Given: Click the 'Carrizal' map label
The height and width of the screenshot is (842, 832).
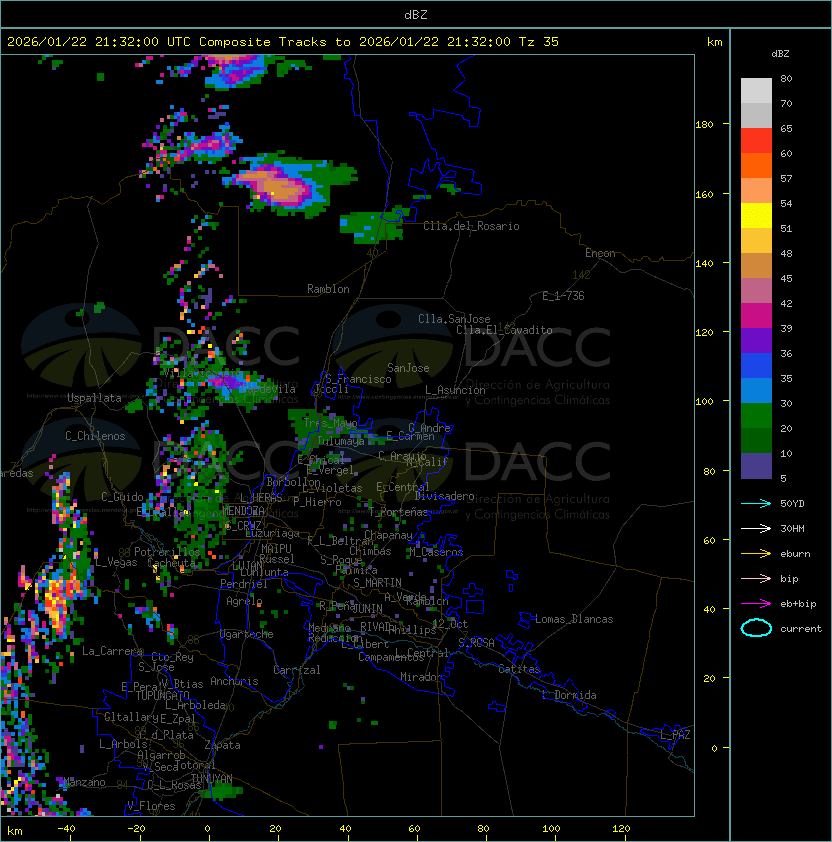Looking at the screenshot, I should tap(297, 670).
